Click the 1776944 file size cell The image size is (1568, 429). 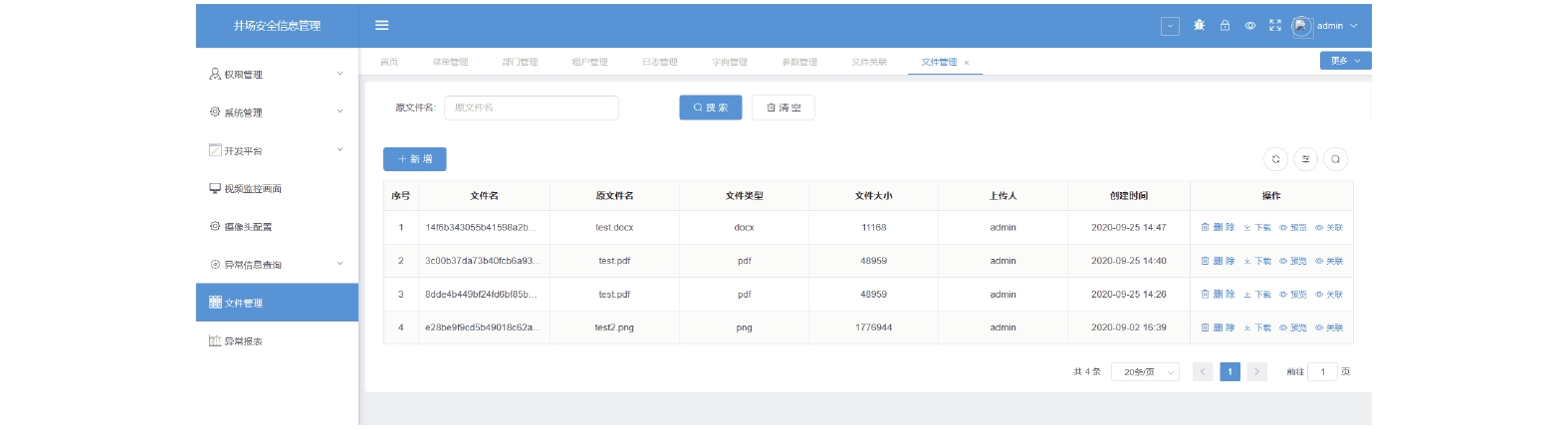873,327
